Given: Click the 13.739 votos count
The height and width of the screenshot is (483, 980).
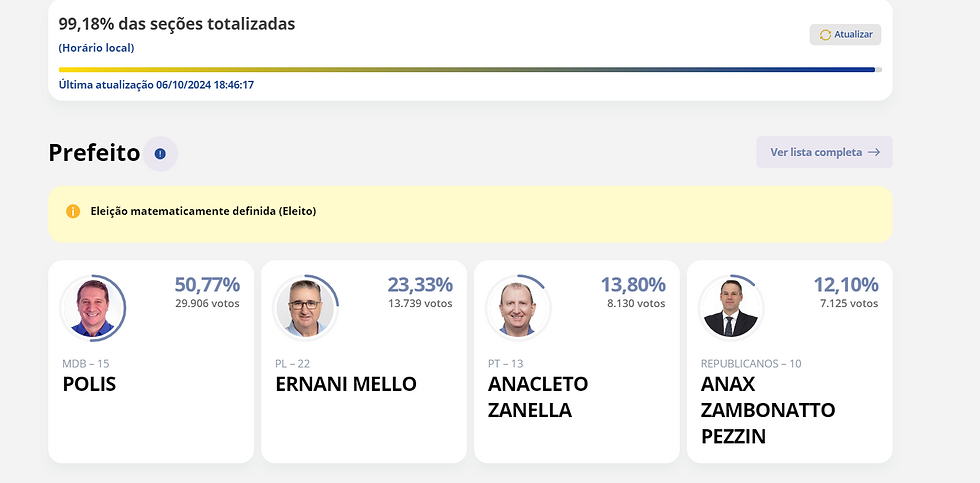Looking at the screenshot, I should (421, 304).
